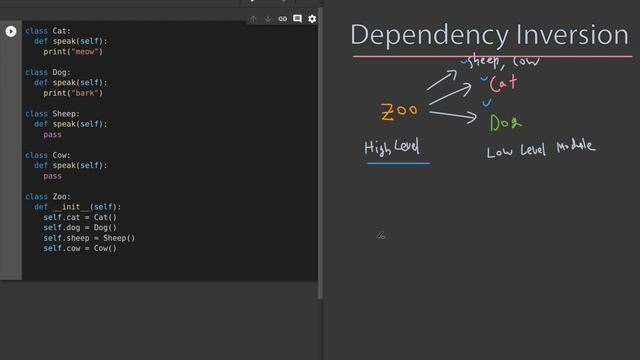Click the 'self.dog = Dog()' line
The width and height of the screenshot is (640, 360).
pyautogui.click(x=80, y=228)
